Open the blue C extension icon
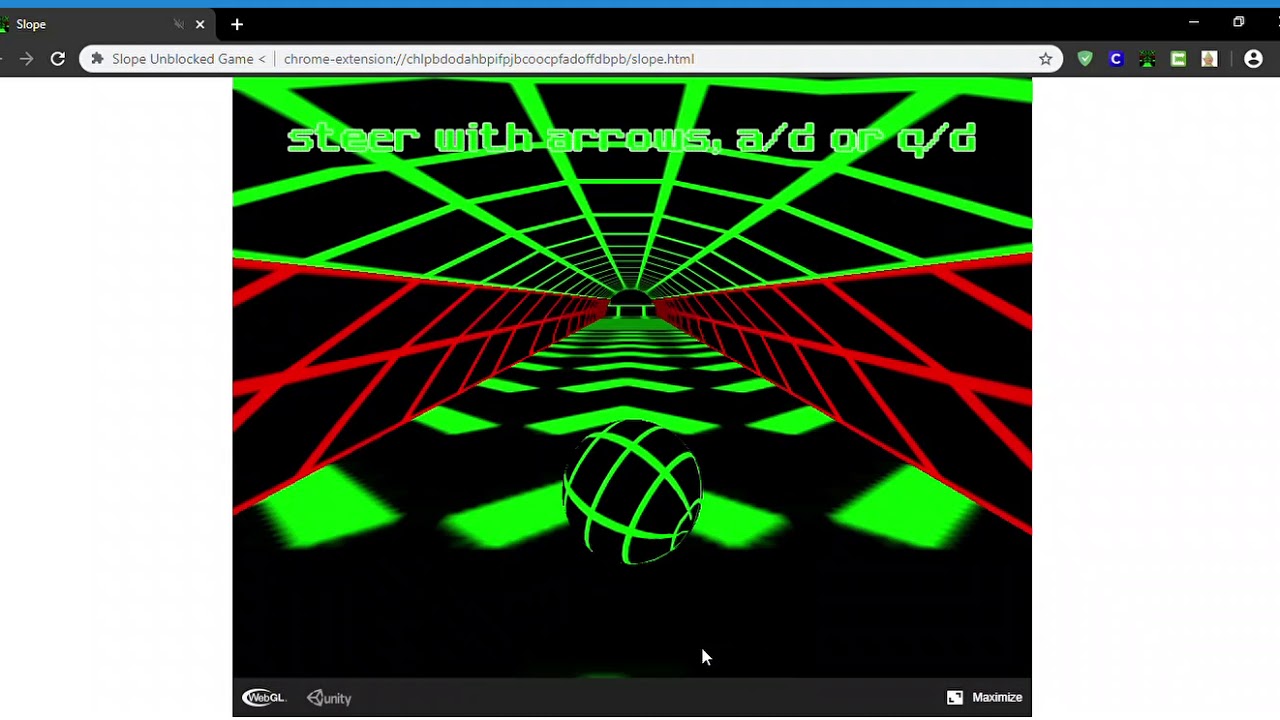 1116,59
